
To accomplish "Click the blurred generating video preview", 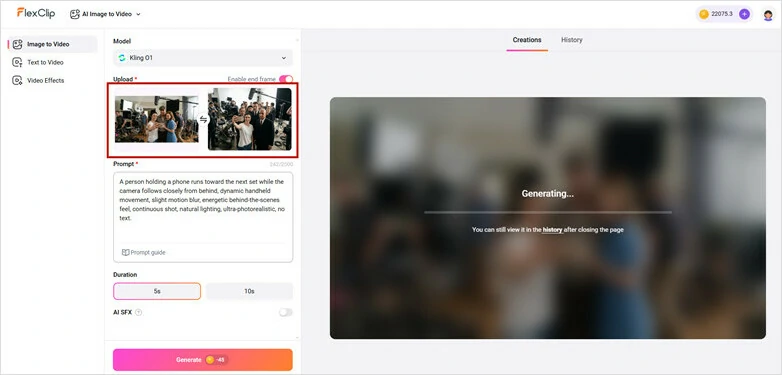I will (548, 218).
